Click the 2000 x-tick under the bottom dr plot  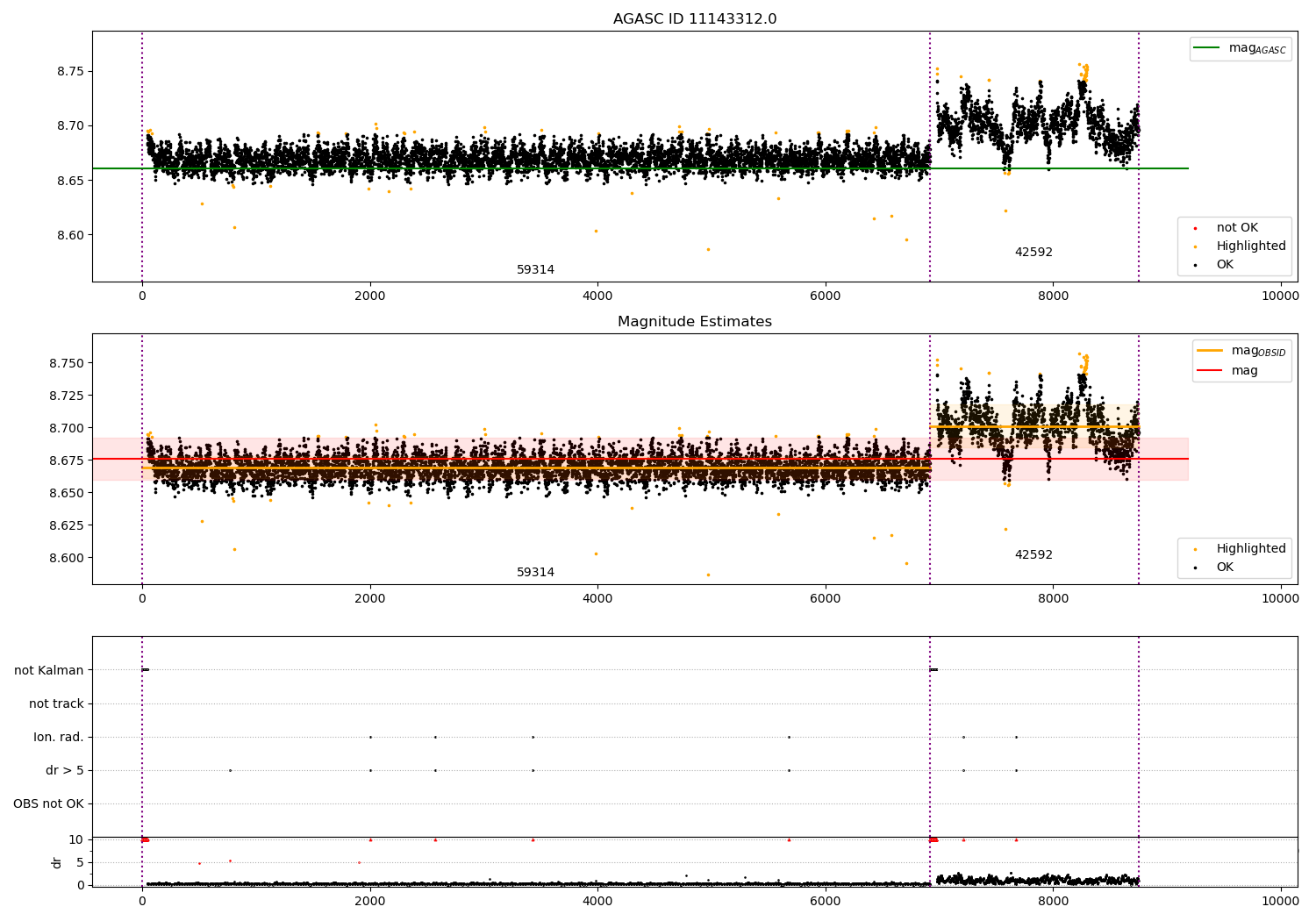coord(369,902)
